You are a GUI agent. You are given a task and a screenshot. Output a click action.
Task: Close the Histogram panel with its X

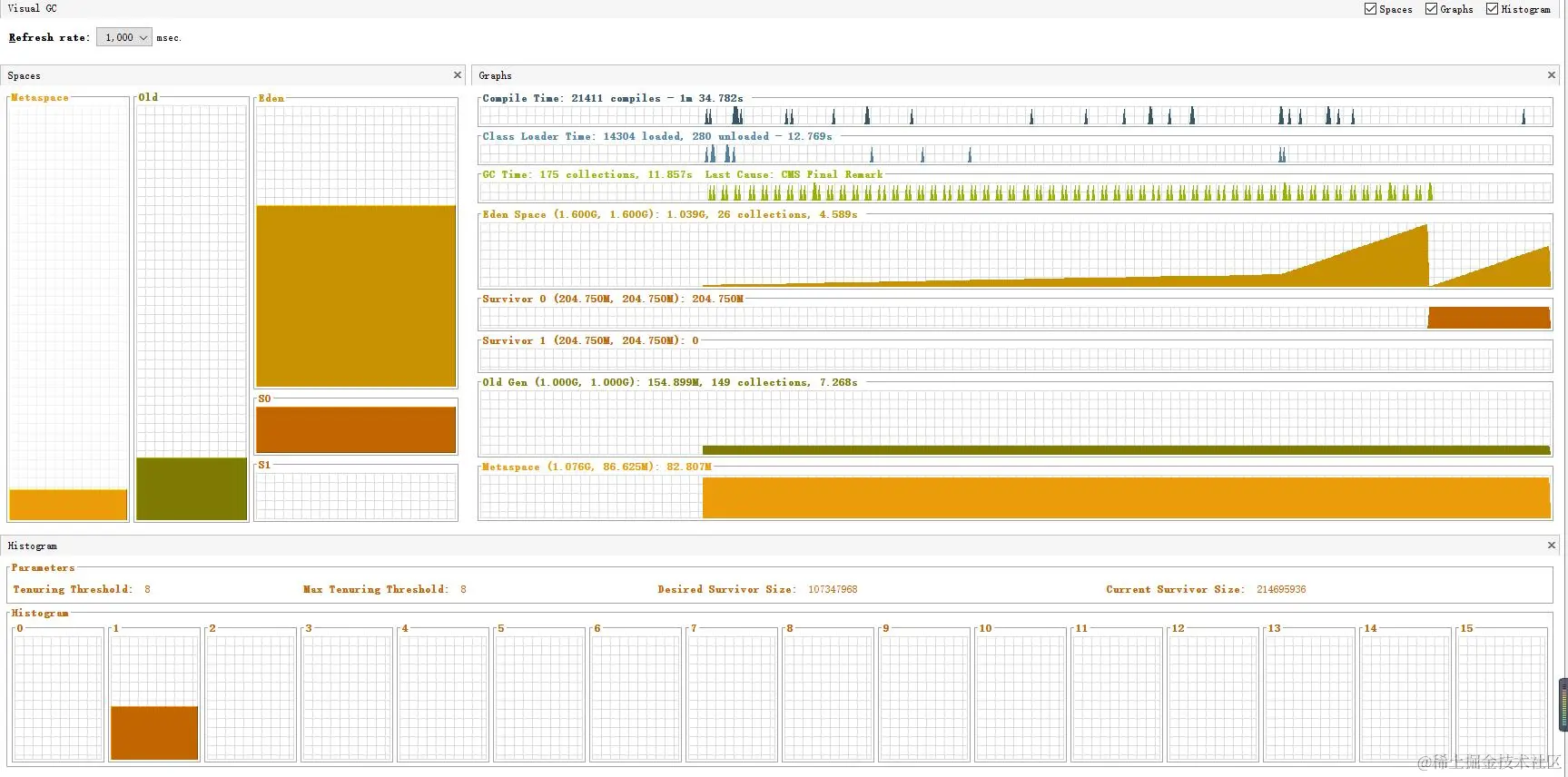(x=1552, y=546)
